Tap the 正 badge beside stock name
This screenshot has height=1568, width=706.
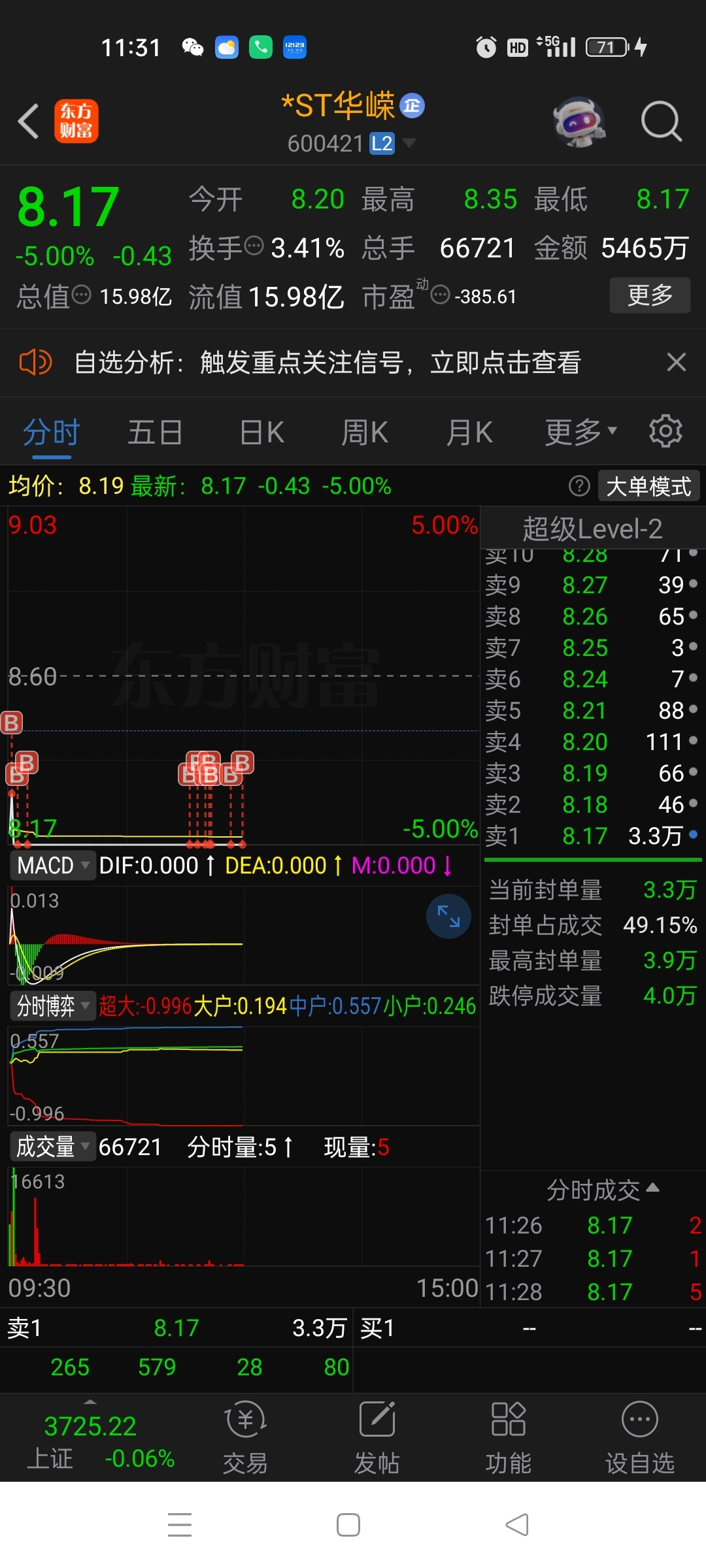(x=412, y=105)
